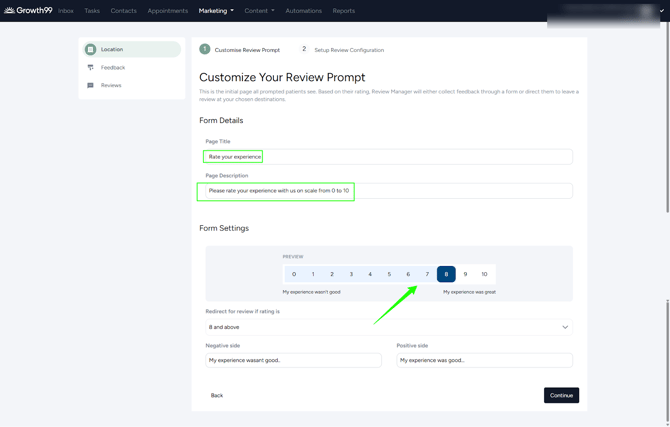
Task: Select rating 8 in the preview scale
Action: [x=446, y=274]
